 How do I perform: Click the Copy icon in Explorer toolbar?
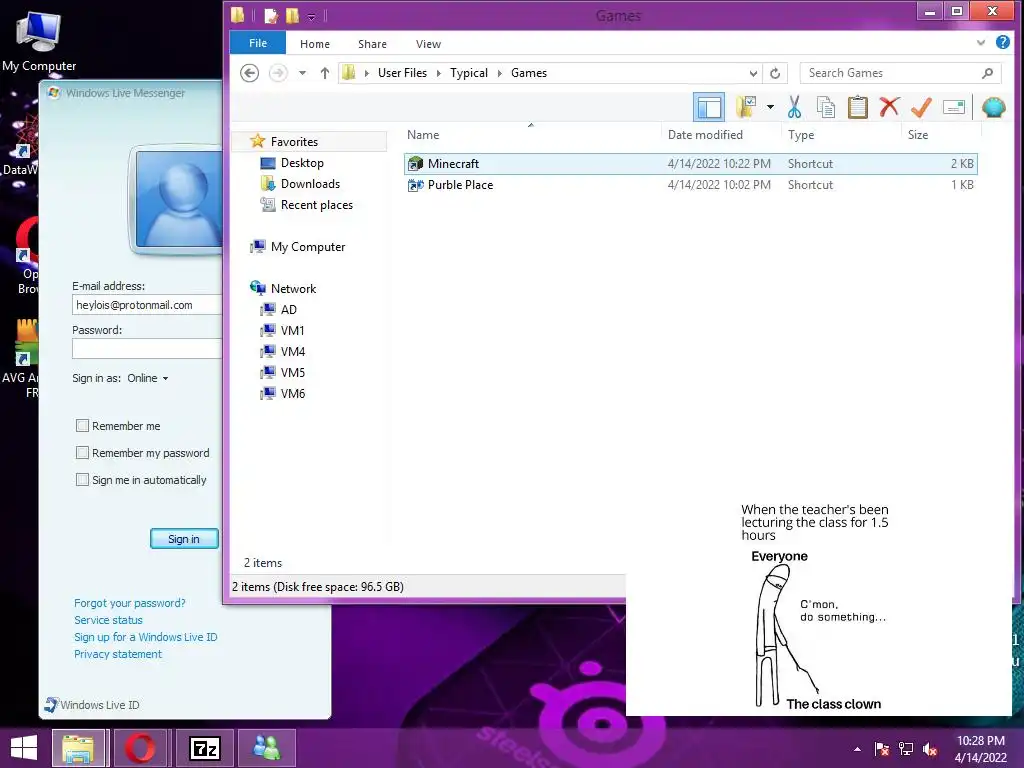pos(825,107)
